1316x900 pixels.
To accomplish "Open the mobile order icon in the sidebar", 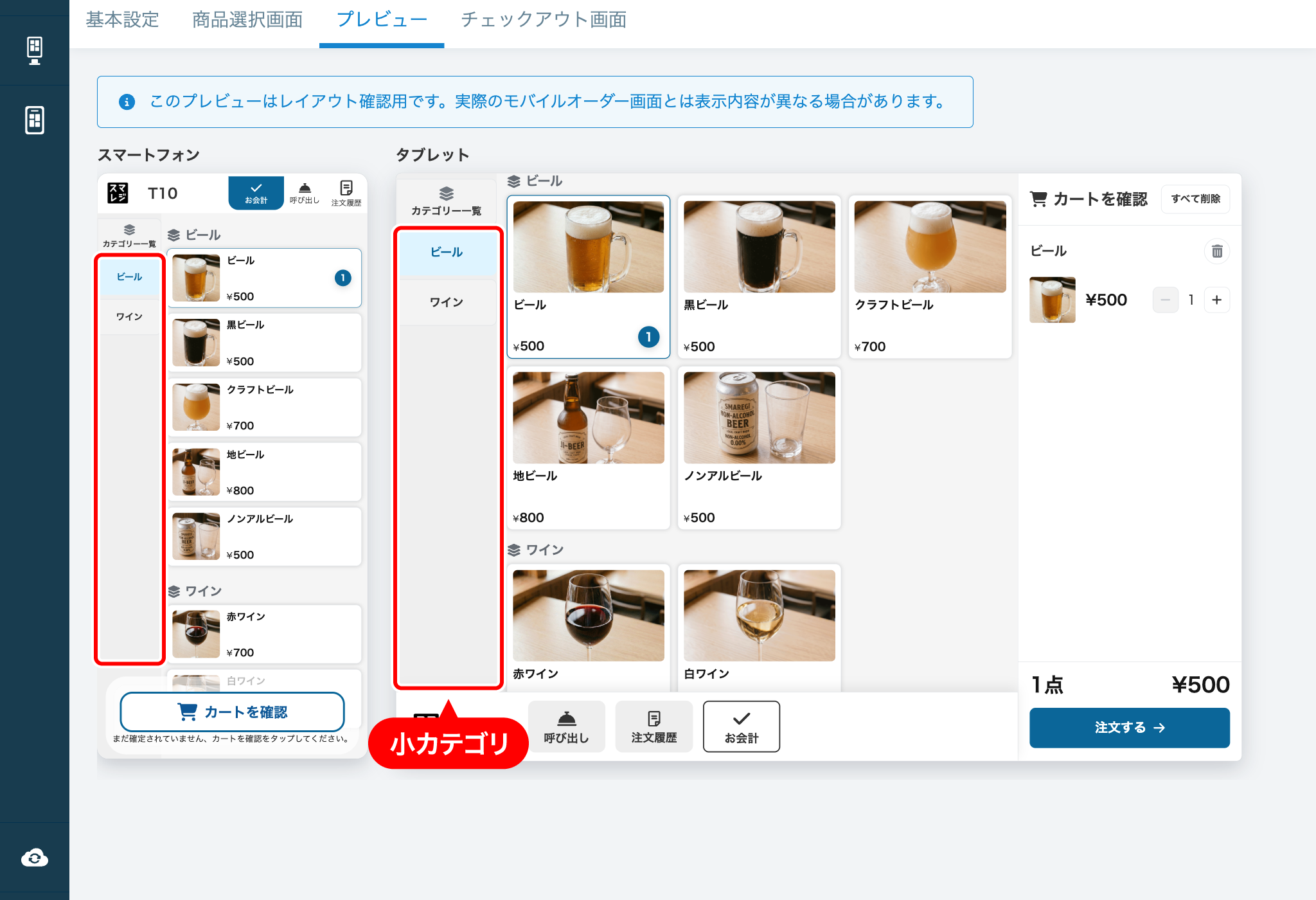I will point(35,120).
